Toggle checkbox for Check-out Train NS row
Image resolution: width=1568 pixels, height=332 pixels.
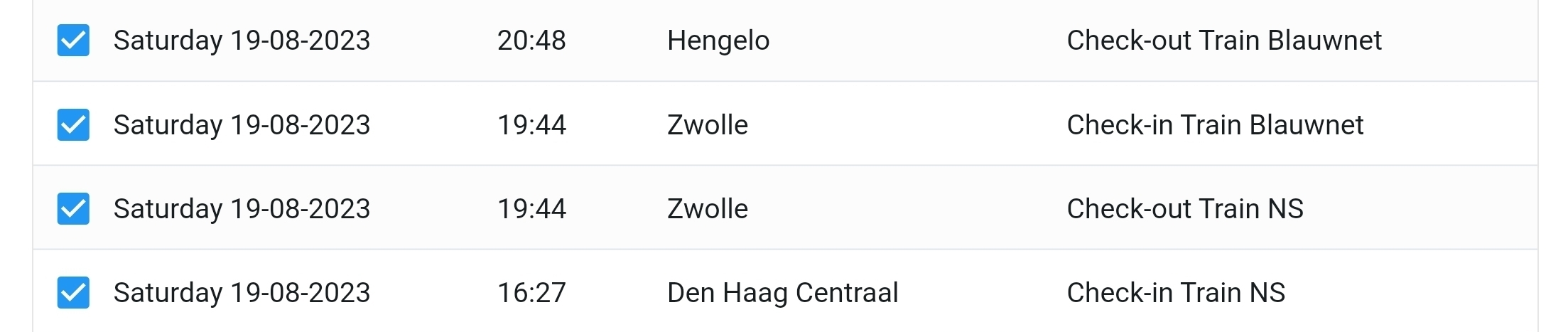tap(73, 208)
